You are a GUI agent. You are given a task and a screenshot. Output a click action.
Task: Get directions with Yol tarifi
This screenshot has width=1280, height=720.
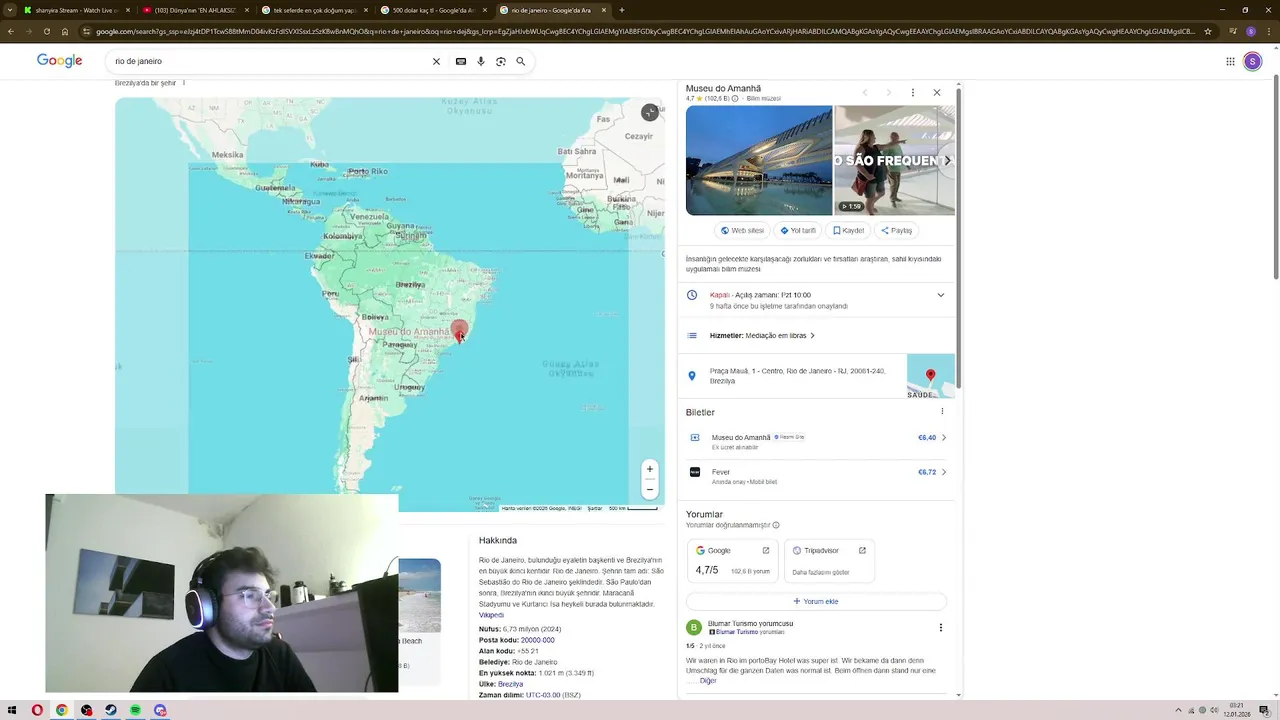[798, 230]
